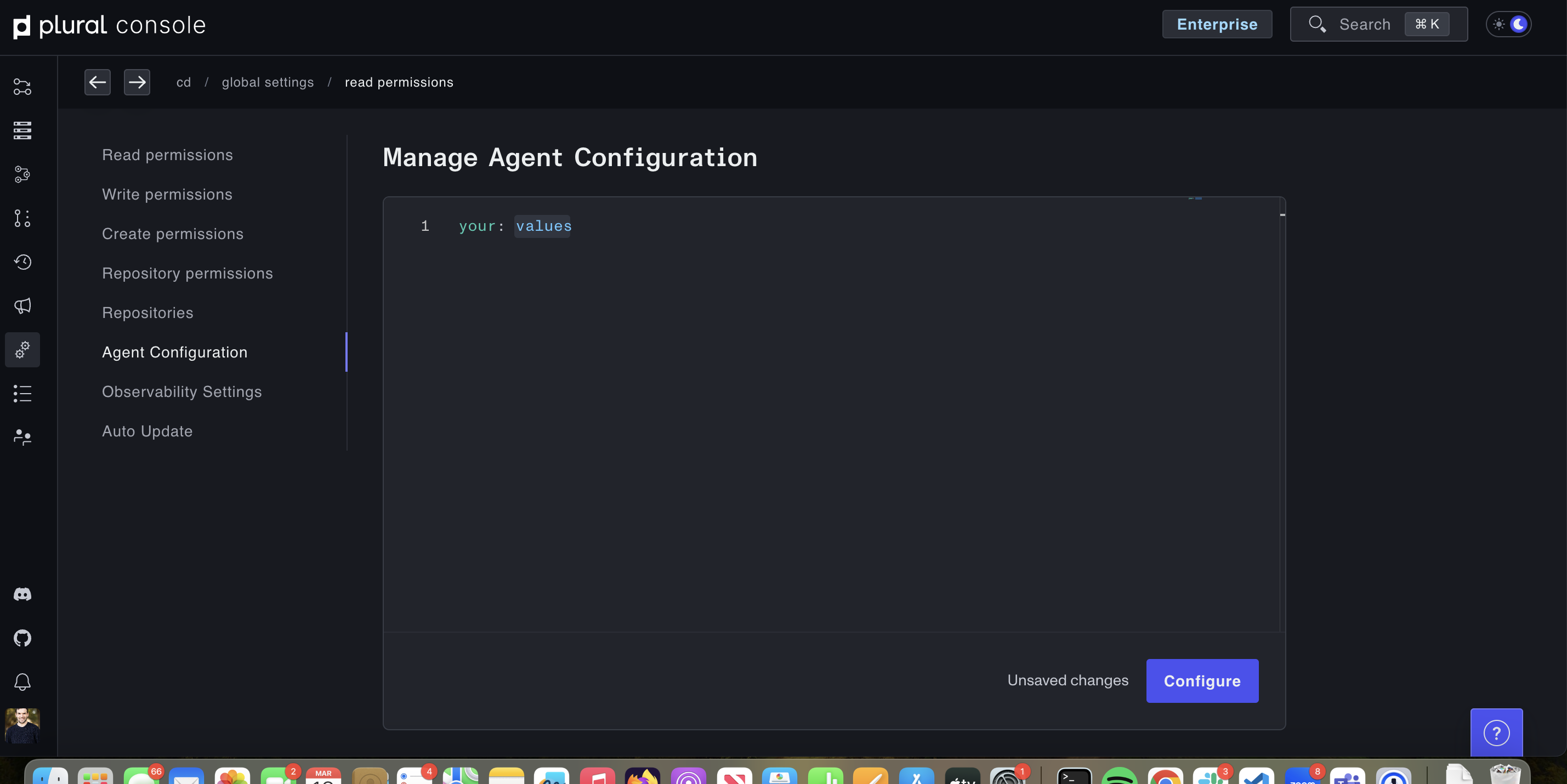The width and height of the screenshot is (1567, 784).
Task: Go to Auto Update settings
Action: (147, 431)
